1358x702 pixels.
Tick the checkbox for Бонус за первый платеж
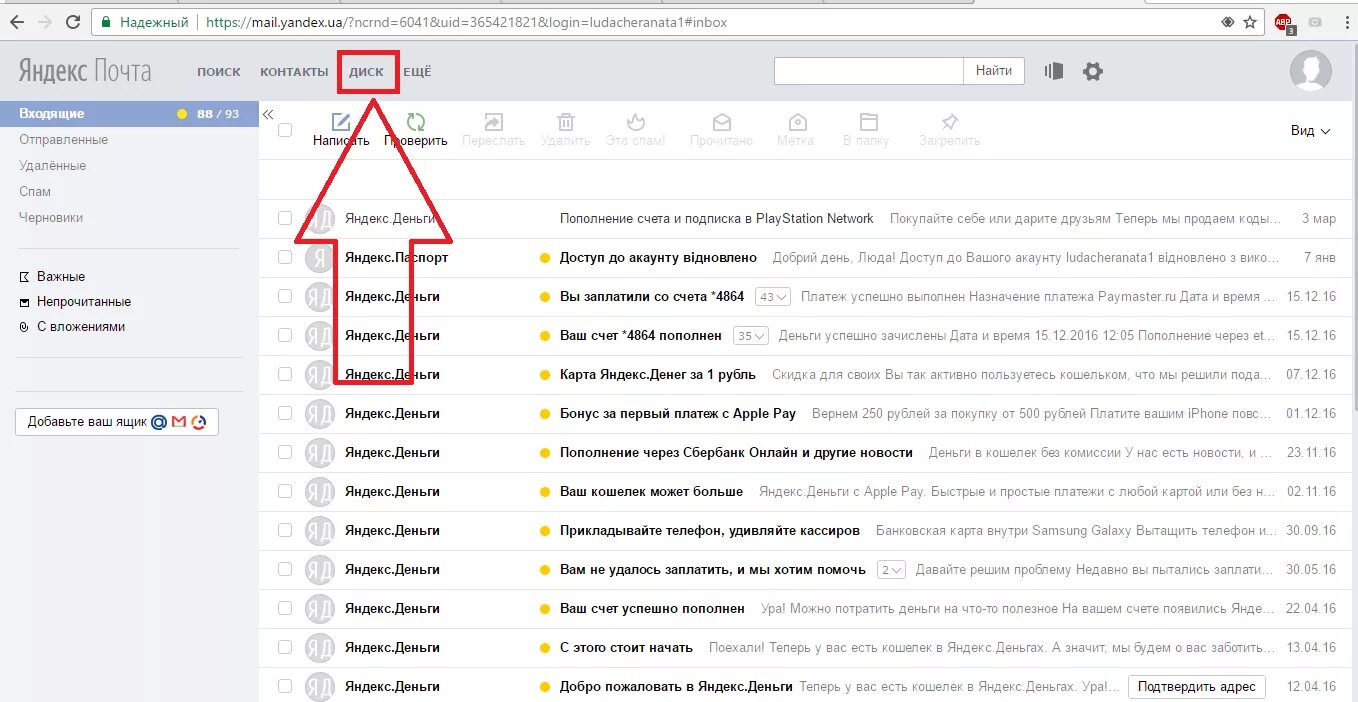click(x=285, y=413)
